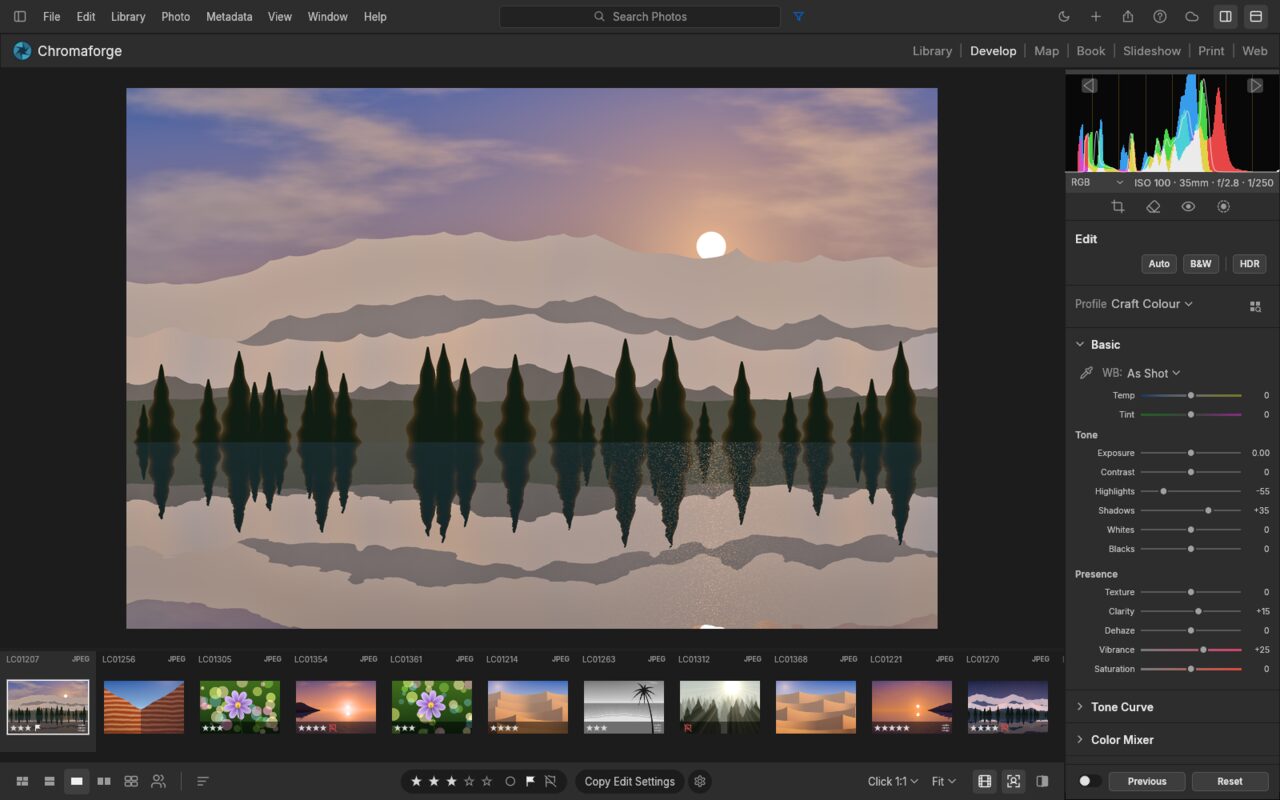This screenshot has height=800, width=1280.
Task: Switch to the Slideshow module tab
Action: pyautogui.click(x=1151, y=51)
